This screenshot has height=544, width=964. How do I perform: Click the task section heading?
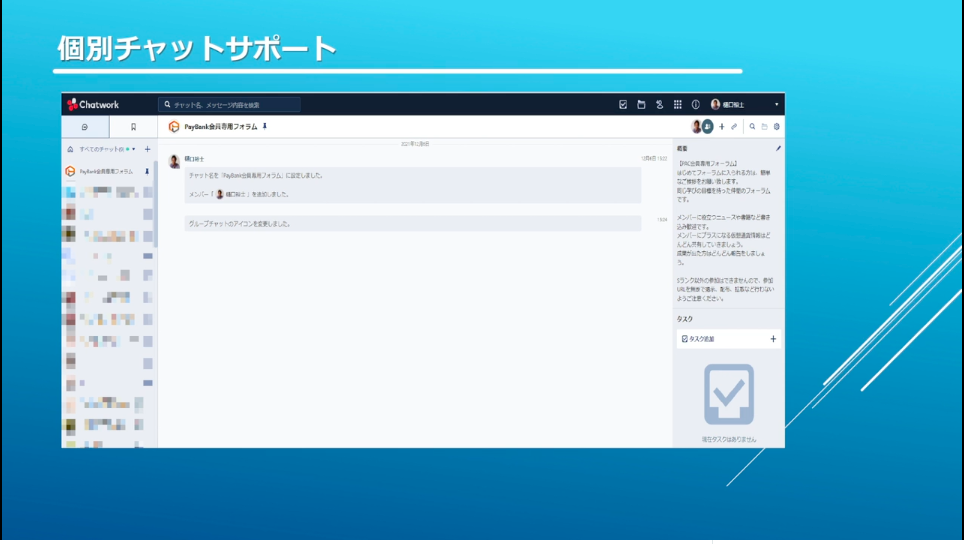pyautogui.click(x=684, y=319)
